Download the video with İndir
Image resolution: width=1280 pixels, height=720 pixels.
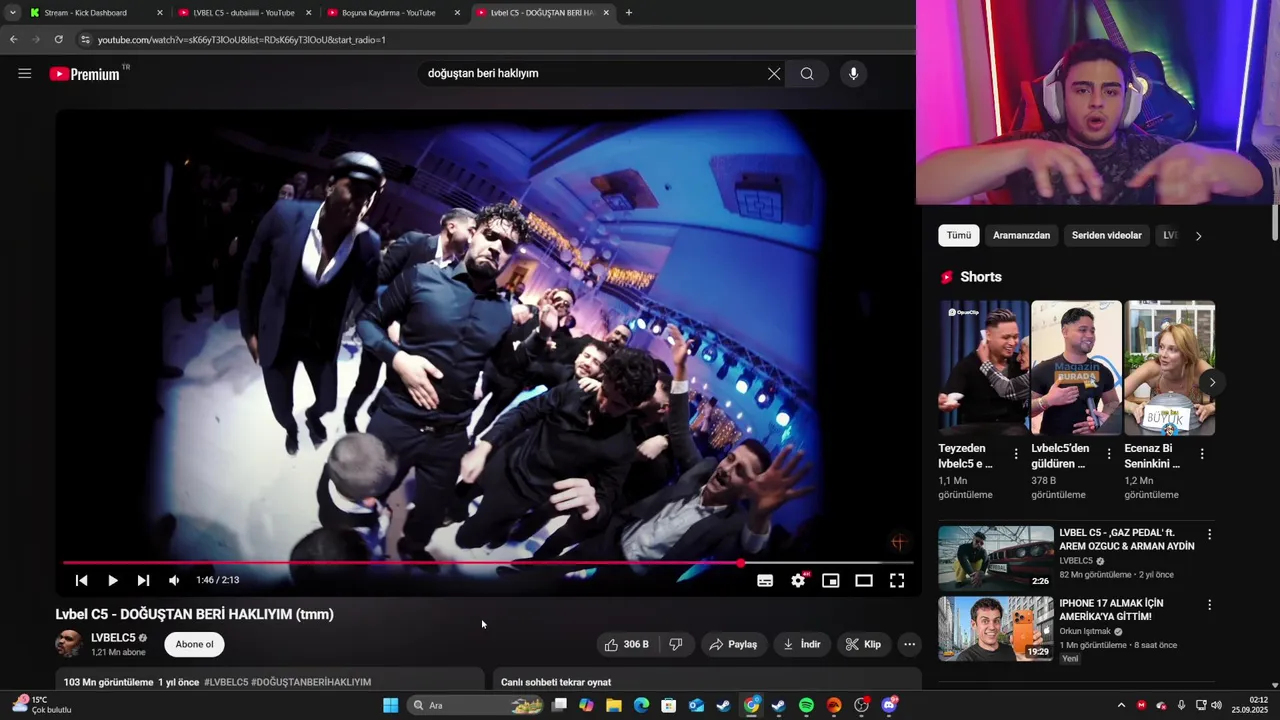coord(802,644)
